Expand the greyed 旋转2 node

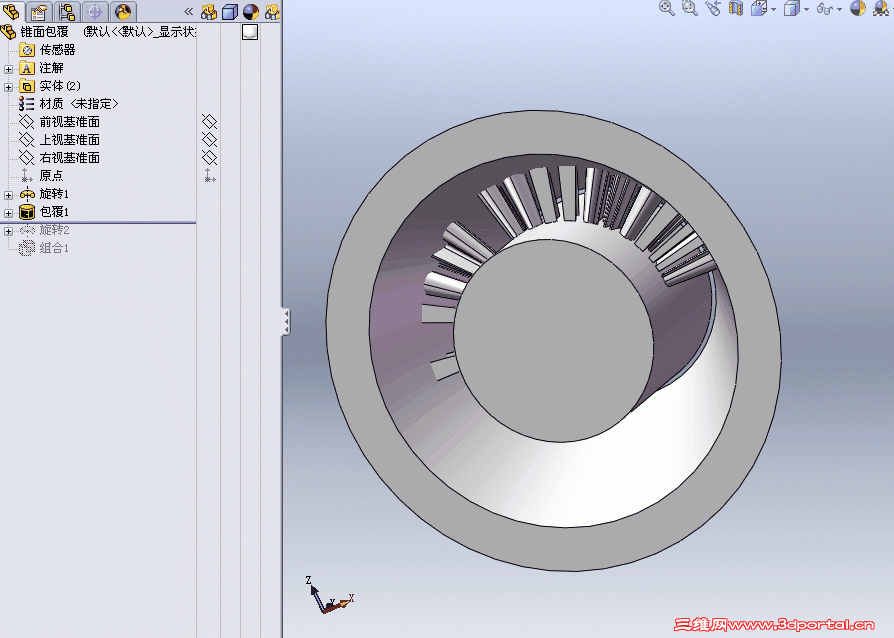click(8, 231)
